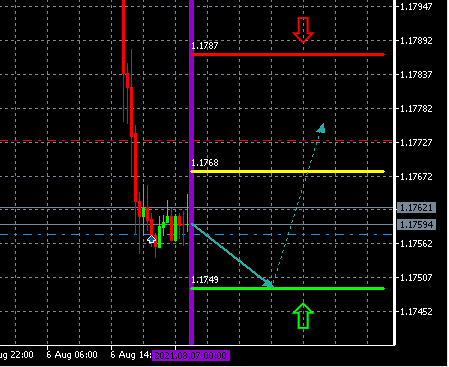This screenshot has width=449, height=367.
Task: Select the red 1.1787 resistance line
Action: click(x=288, y=54)
